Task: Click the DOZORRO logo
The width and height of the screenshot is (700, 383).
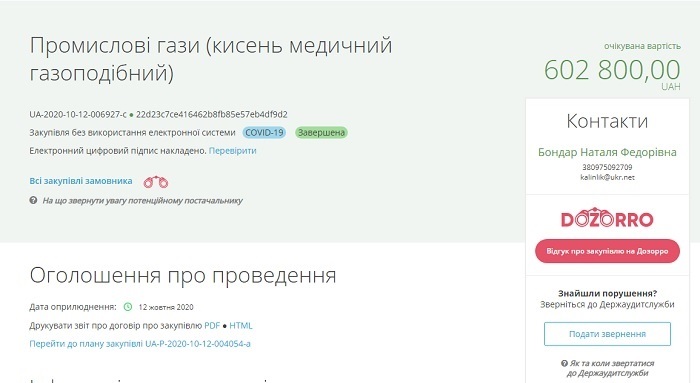Action: (x=607, y=218)
